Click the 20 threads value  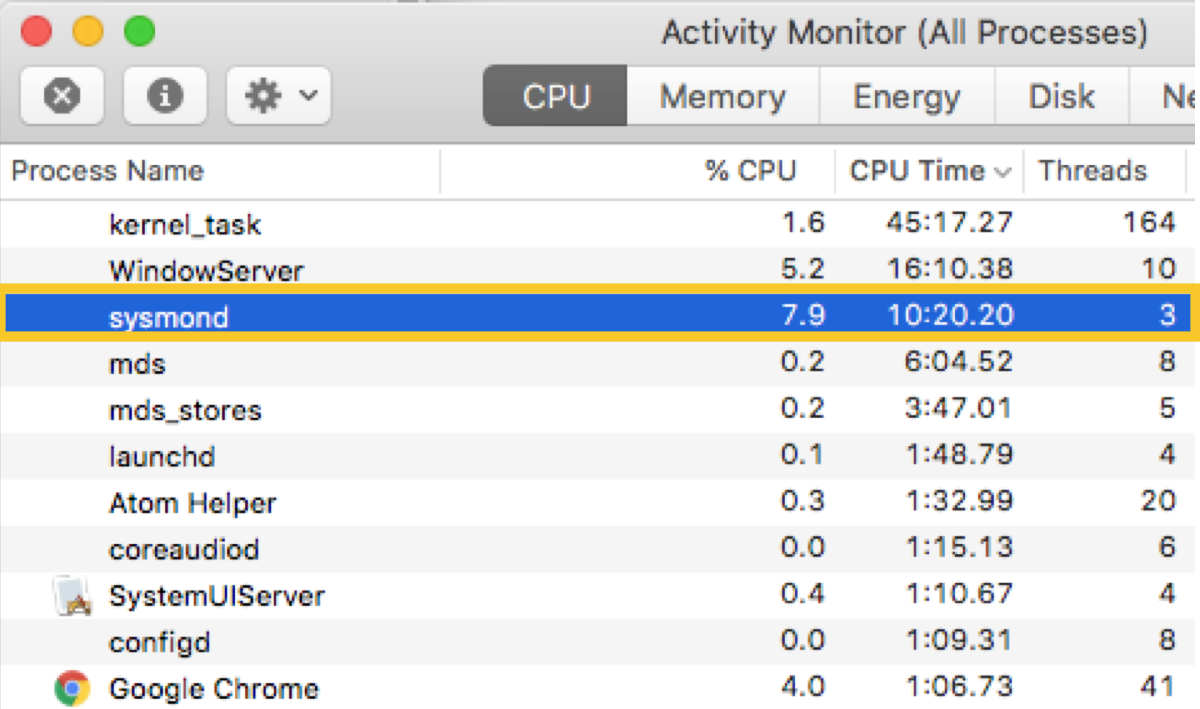(1158, 503)
